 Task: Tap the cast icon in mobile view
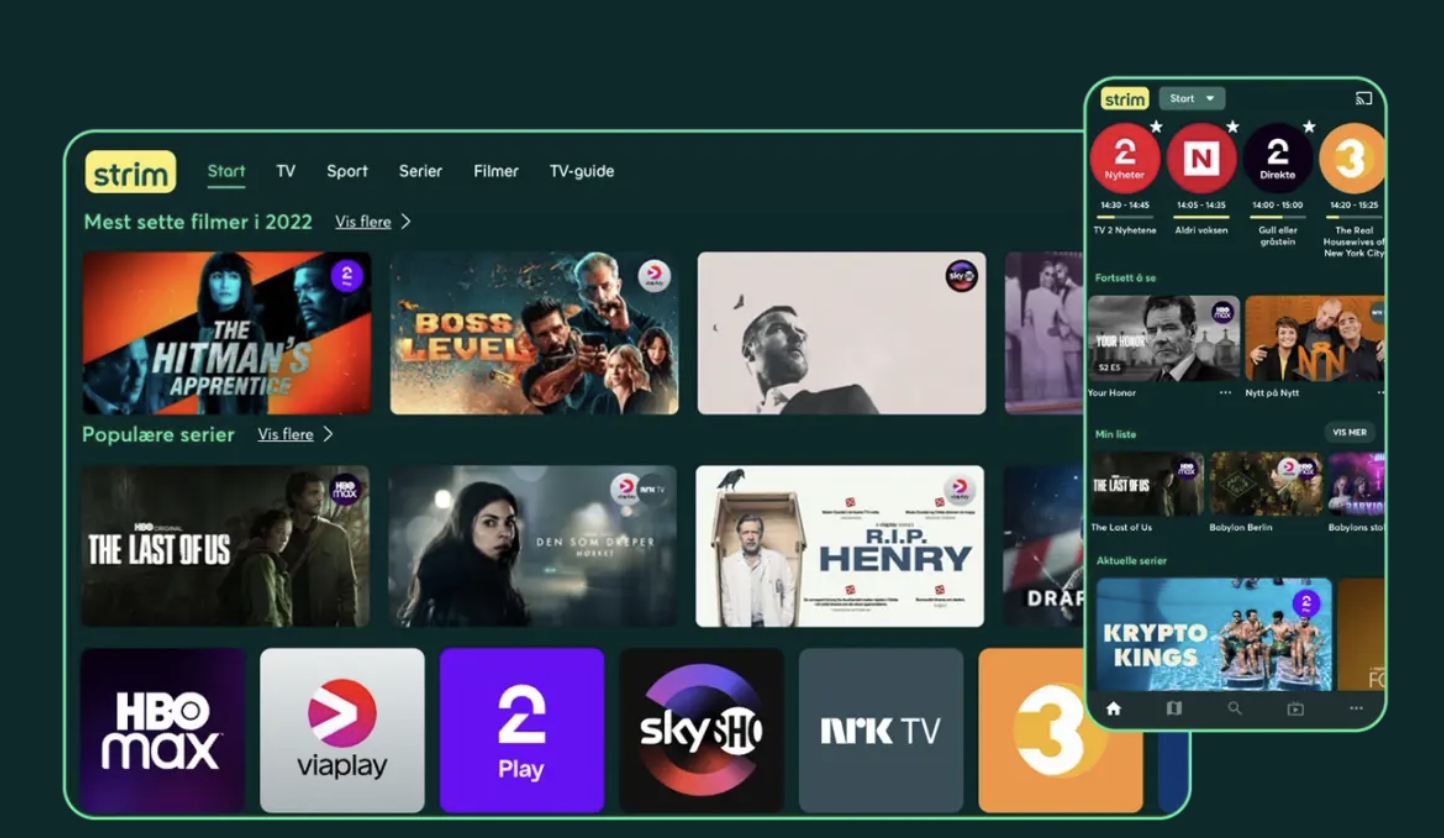click(1364, 98)
